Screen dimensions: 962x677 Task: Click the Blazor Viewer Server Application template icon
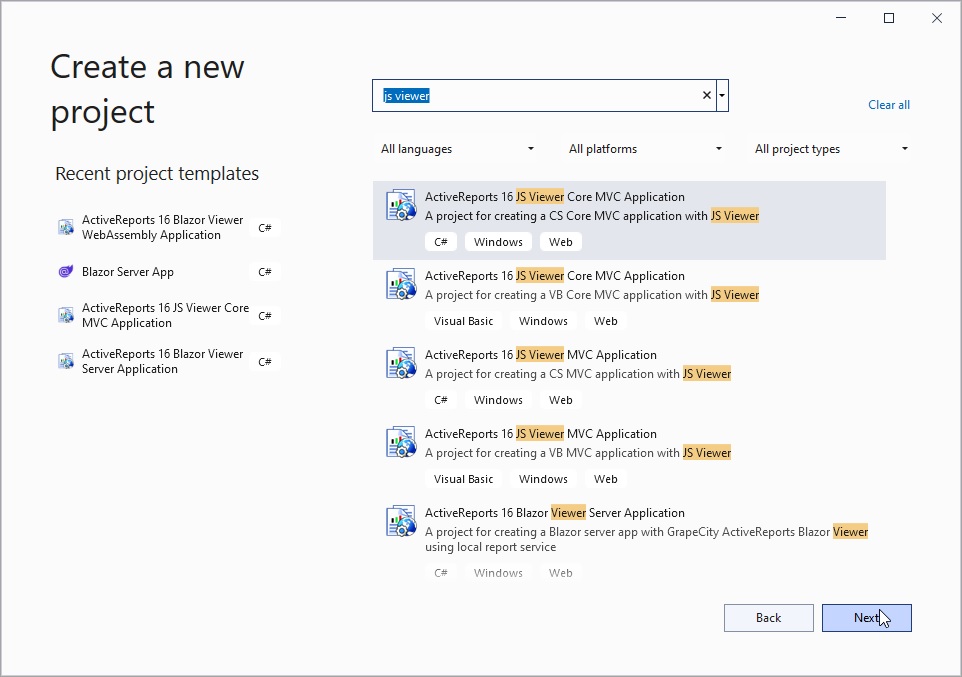tap(401, 522)
